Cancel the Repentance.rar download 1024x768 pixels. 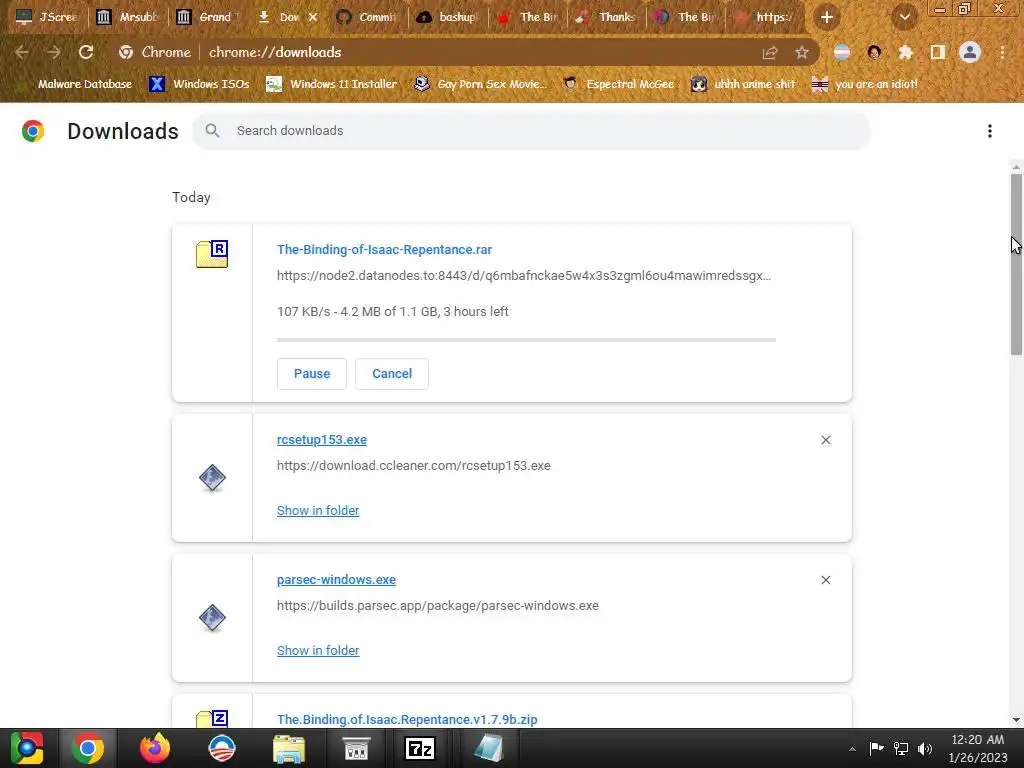(392, 374)
